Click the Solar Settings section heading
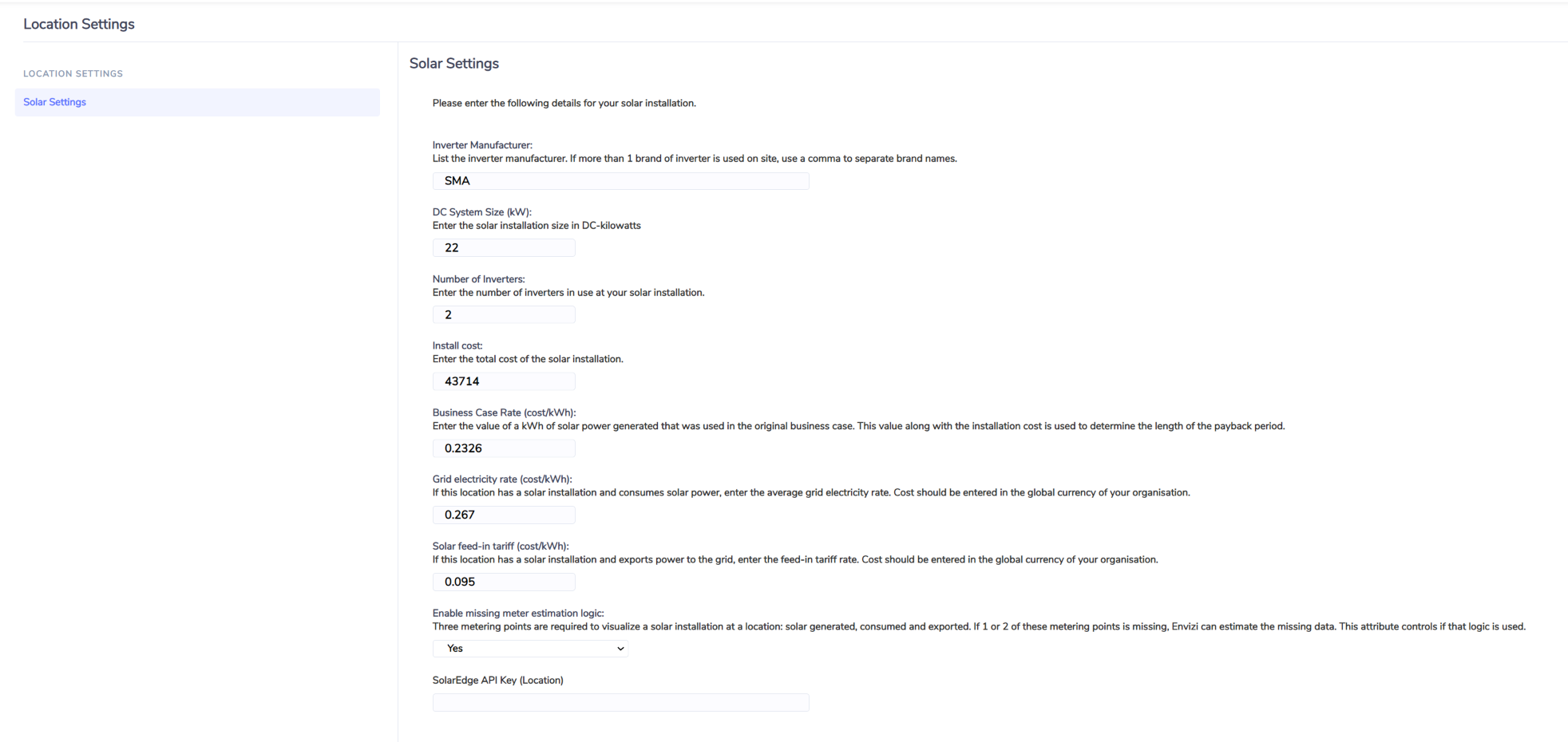This screenshot has height=742, width=1568. (x=454, y=63)
